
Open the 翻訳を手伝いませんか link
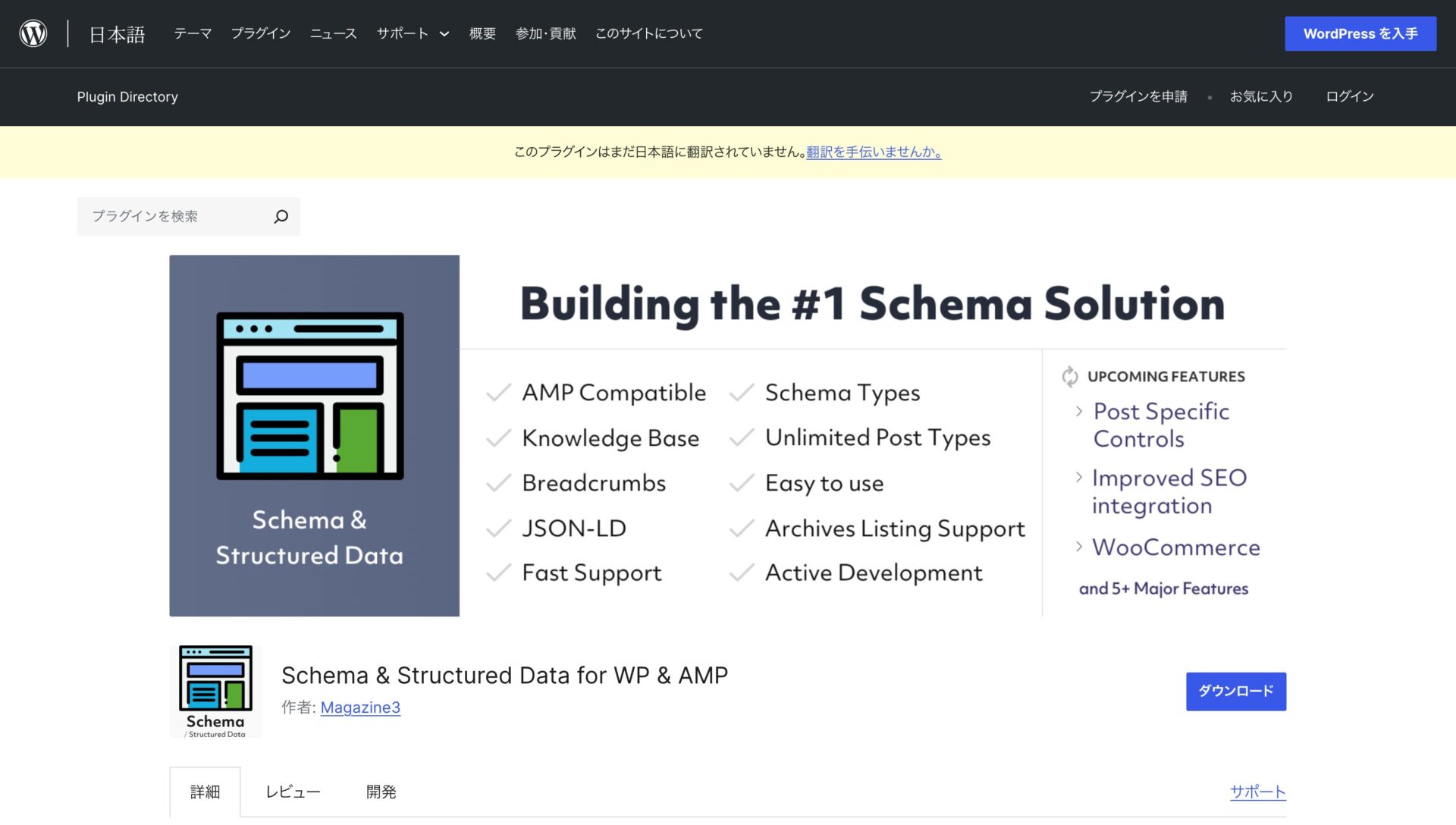[x=873, y=152]
